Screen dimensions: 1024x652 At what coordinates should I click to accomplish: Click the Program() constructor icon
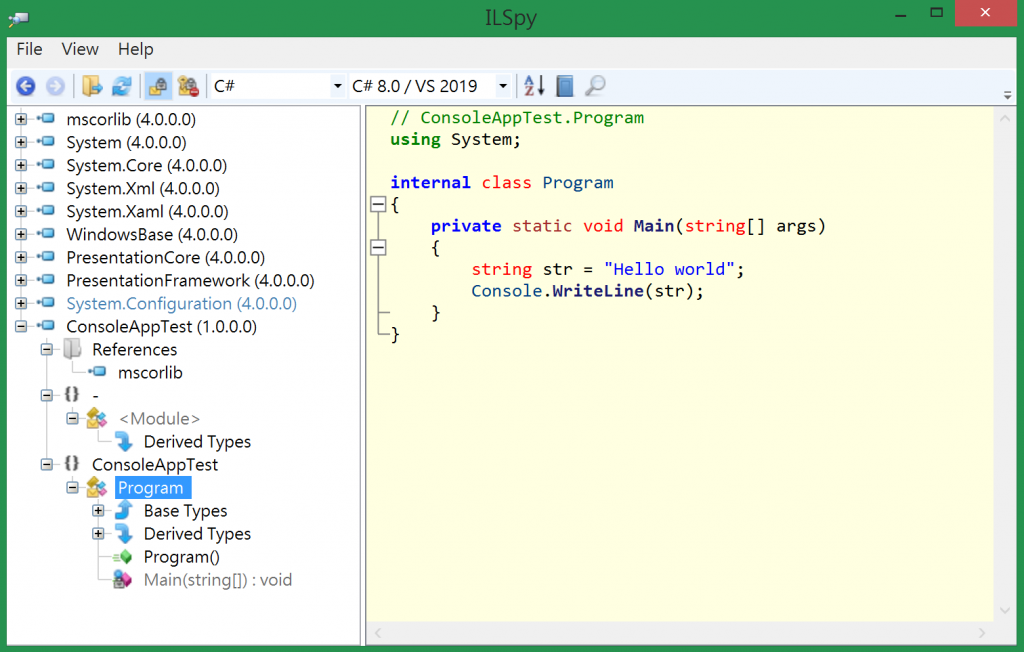(122, 557)
